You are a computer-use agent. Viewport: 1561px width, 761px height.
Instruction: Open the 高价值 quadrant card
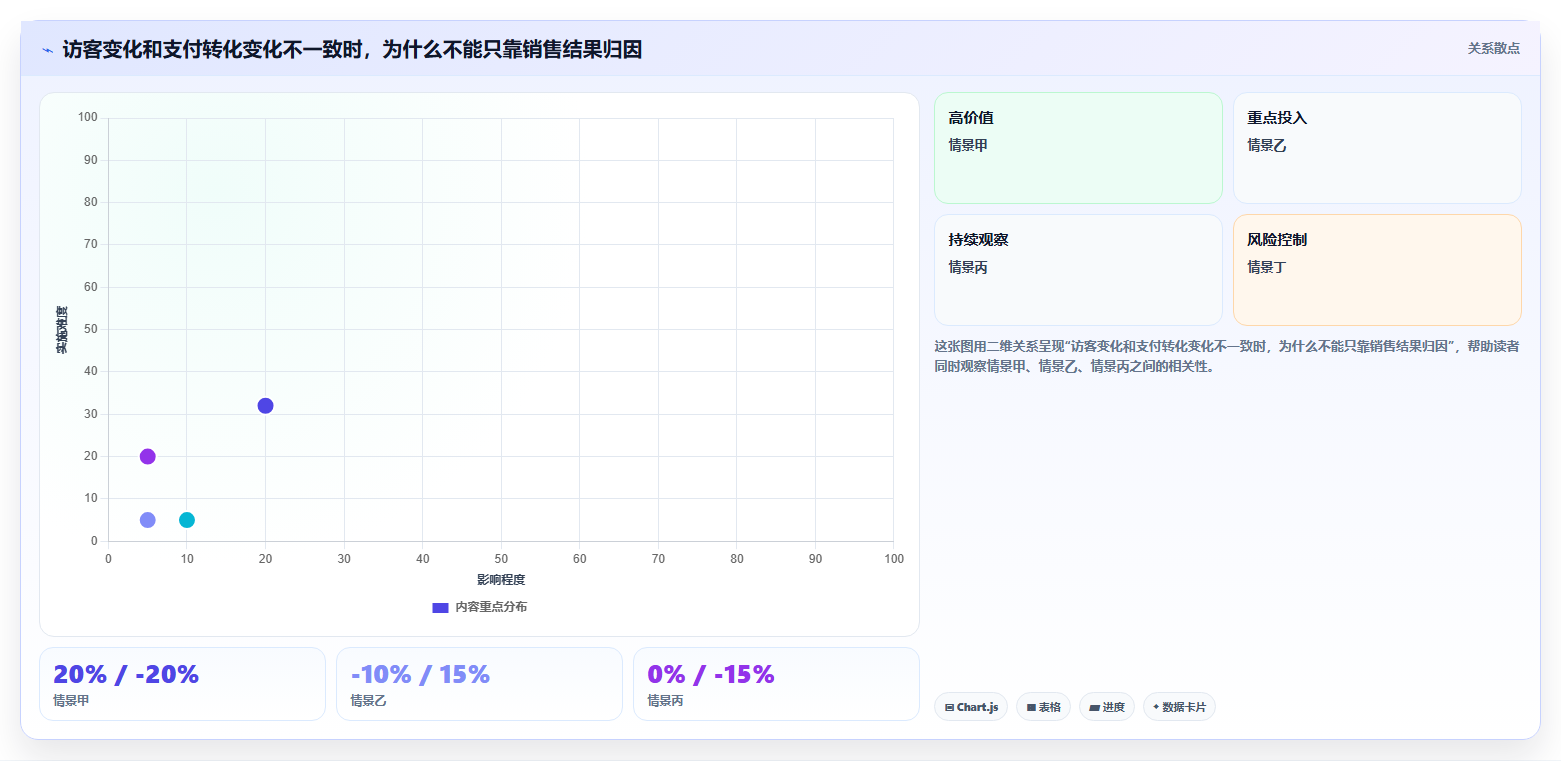[1078, 148]
